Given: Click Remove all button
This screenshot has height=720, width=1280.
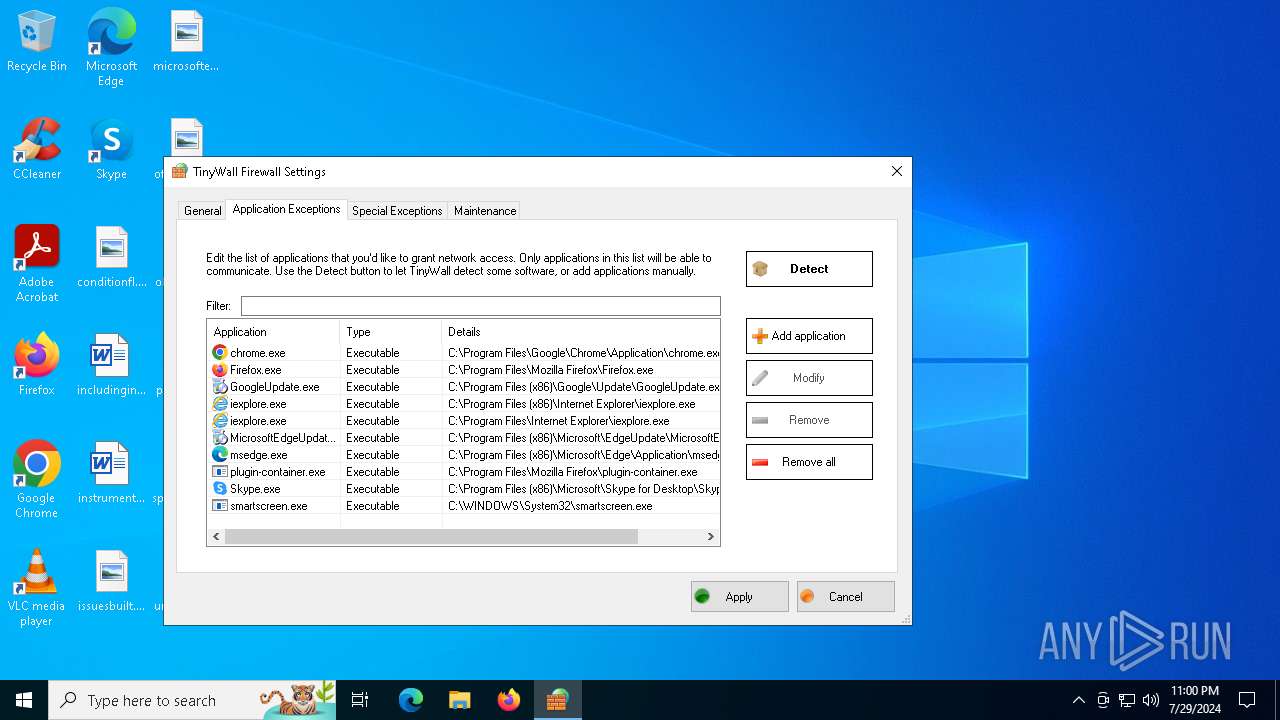Looking at the screenshot, I should tap(809, 462).
